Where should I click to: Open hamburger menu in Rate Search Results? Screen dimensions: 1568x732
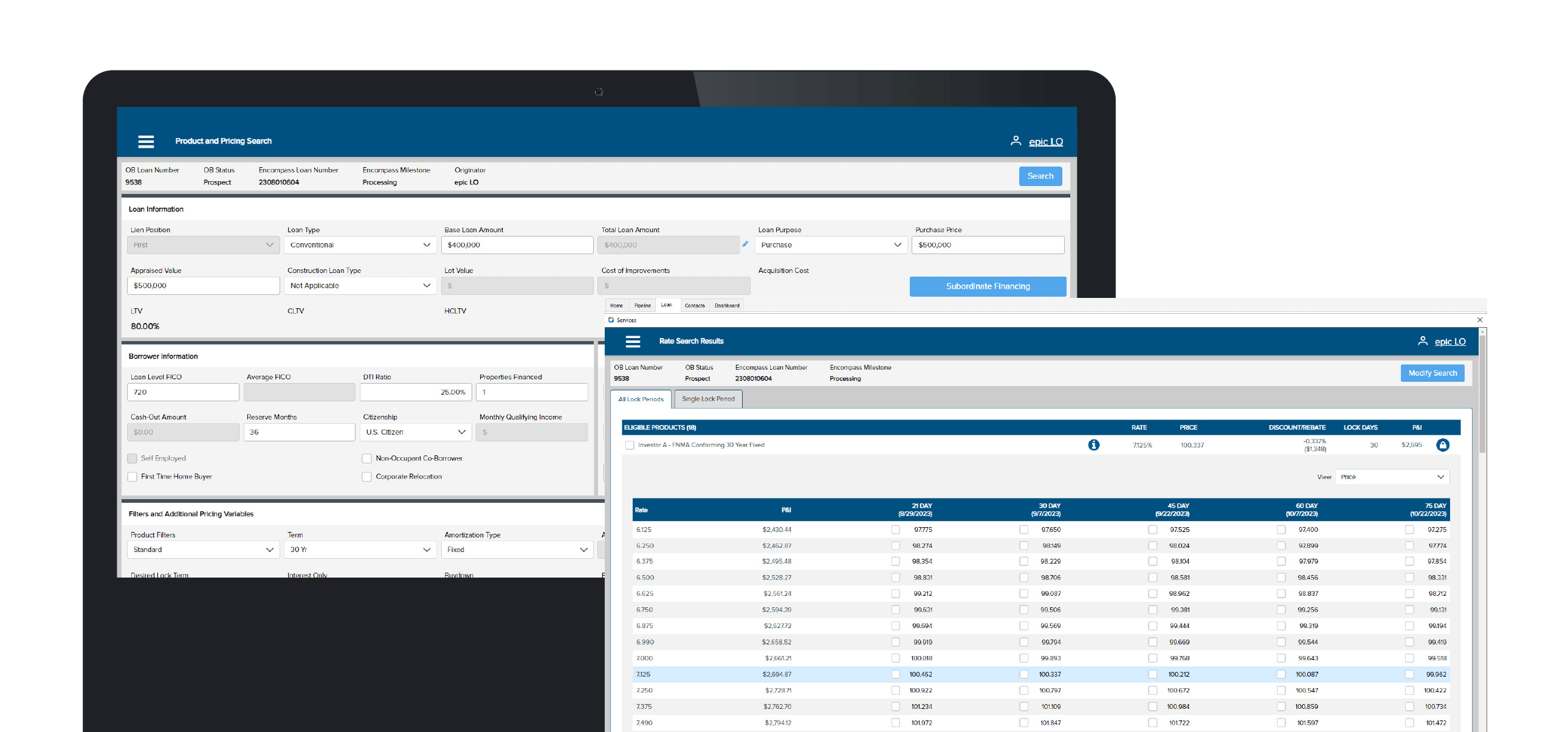point(633,342)
